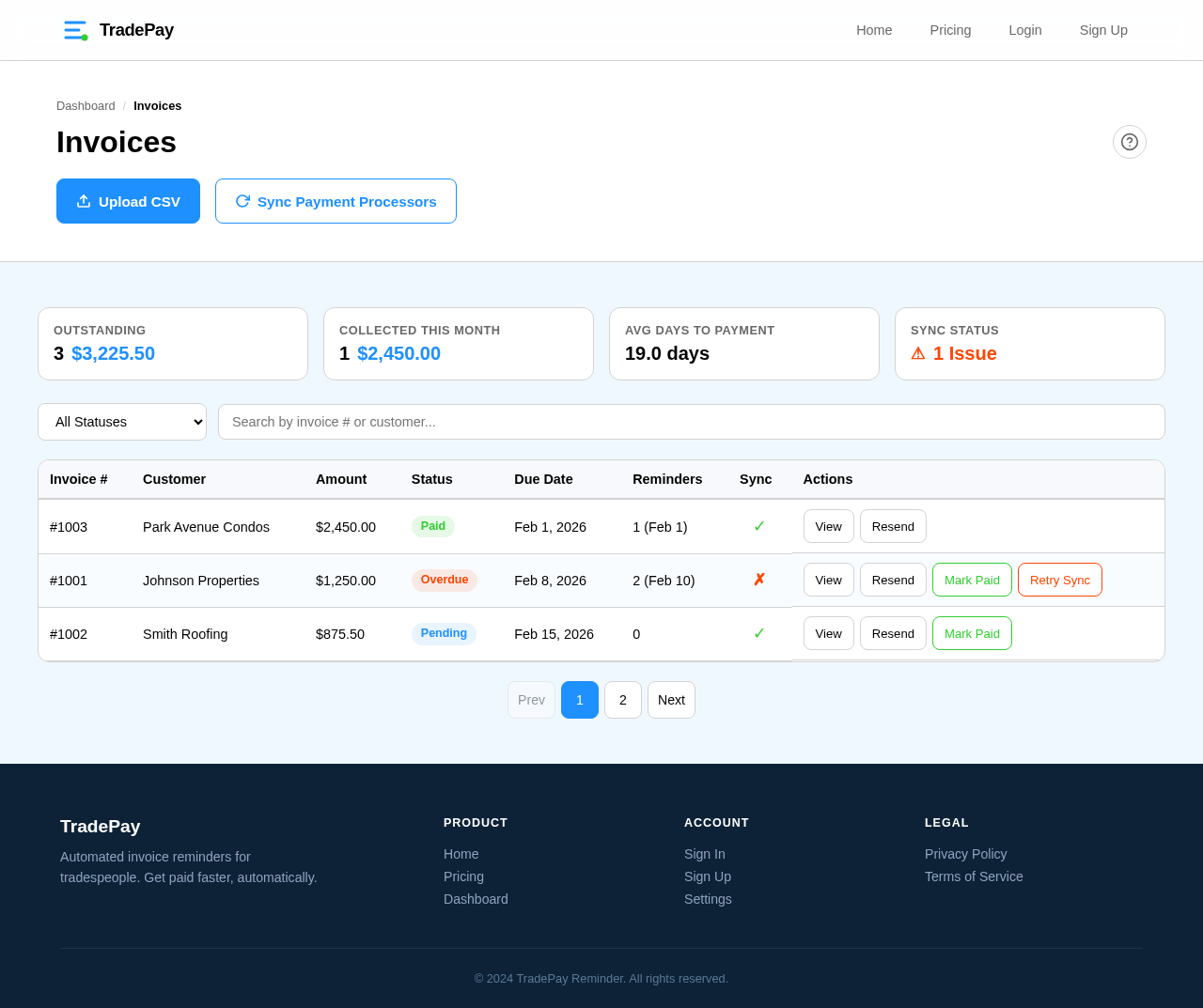Click the Avg Days to Payment card
The height and width of the screenshot is (1008, 1203).
coord(744,344)
